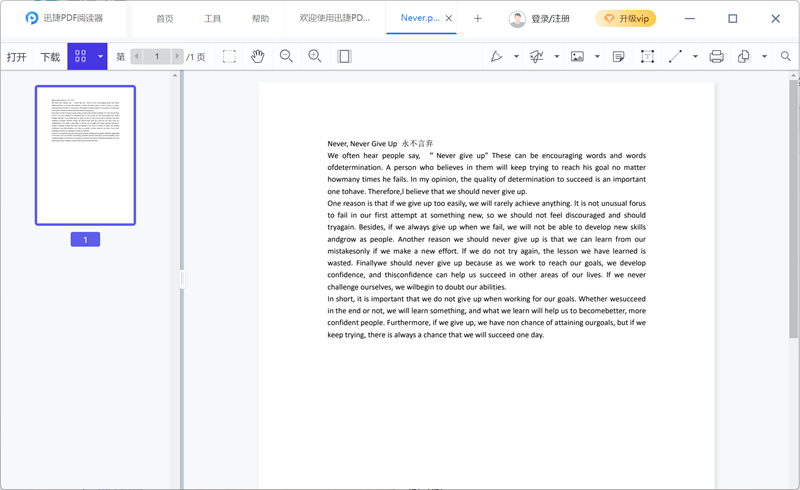Click the search magnifier icon
Image resolution: width=800 pixels, height=490 pixels.
(786, 56)
